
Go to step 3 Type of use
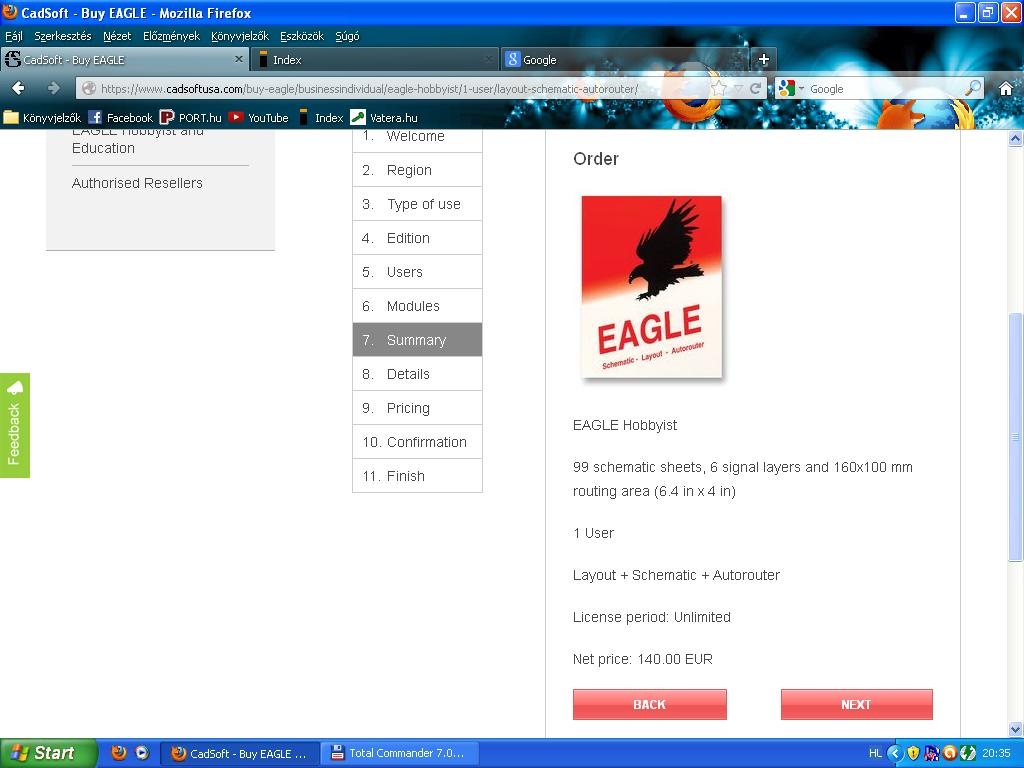pos(417,204)
